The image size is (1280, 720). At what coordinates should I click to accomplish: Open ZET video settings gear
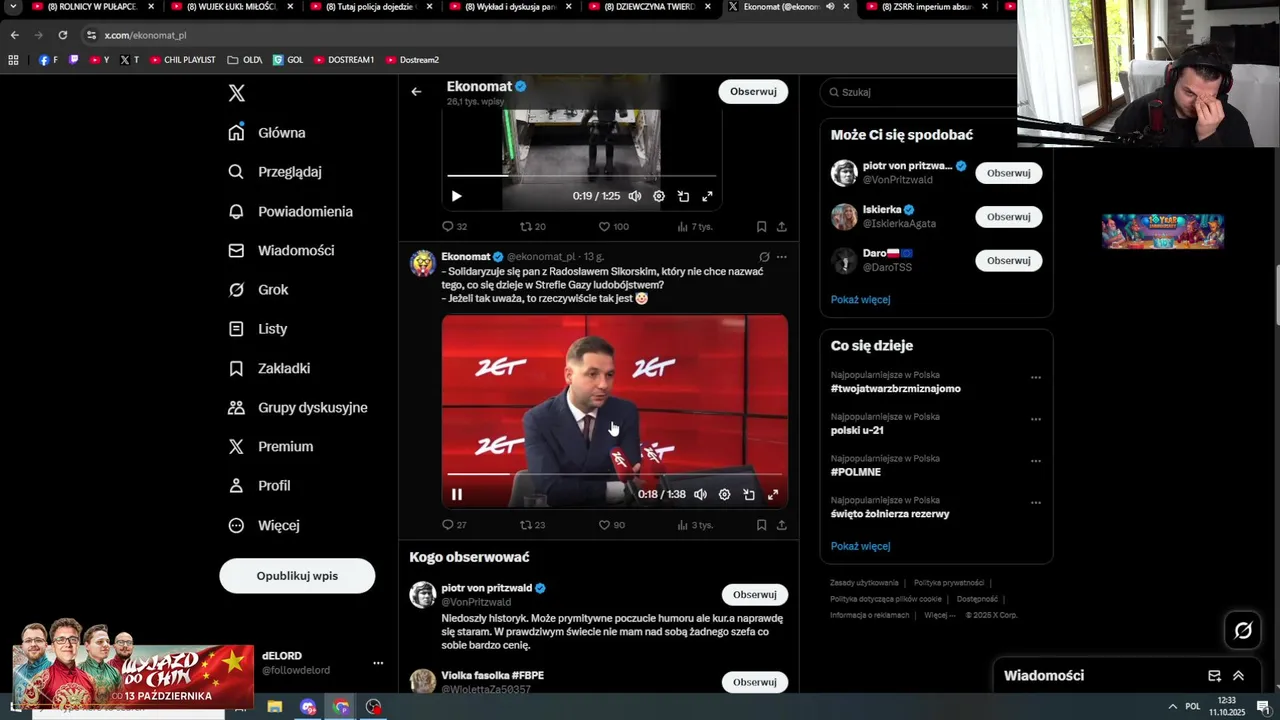(725, 494)
